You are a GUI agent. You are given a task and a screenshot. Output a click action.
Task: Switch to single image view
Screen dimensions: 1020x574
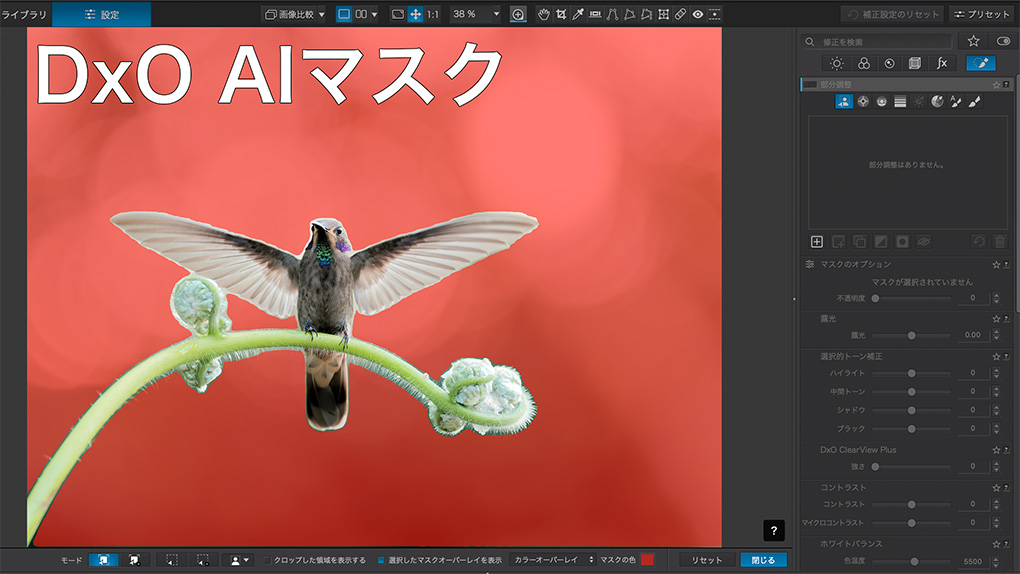(x=344, y=14)
